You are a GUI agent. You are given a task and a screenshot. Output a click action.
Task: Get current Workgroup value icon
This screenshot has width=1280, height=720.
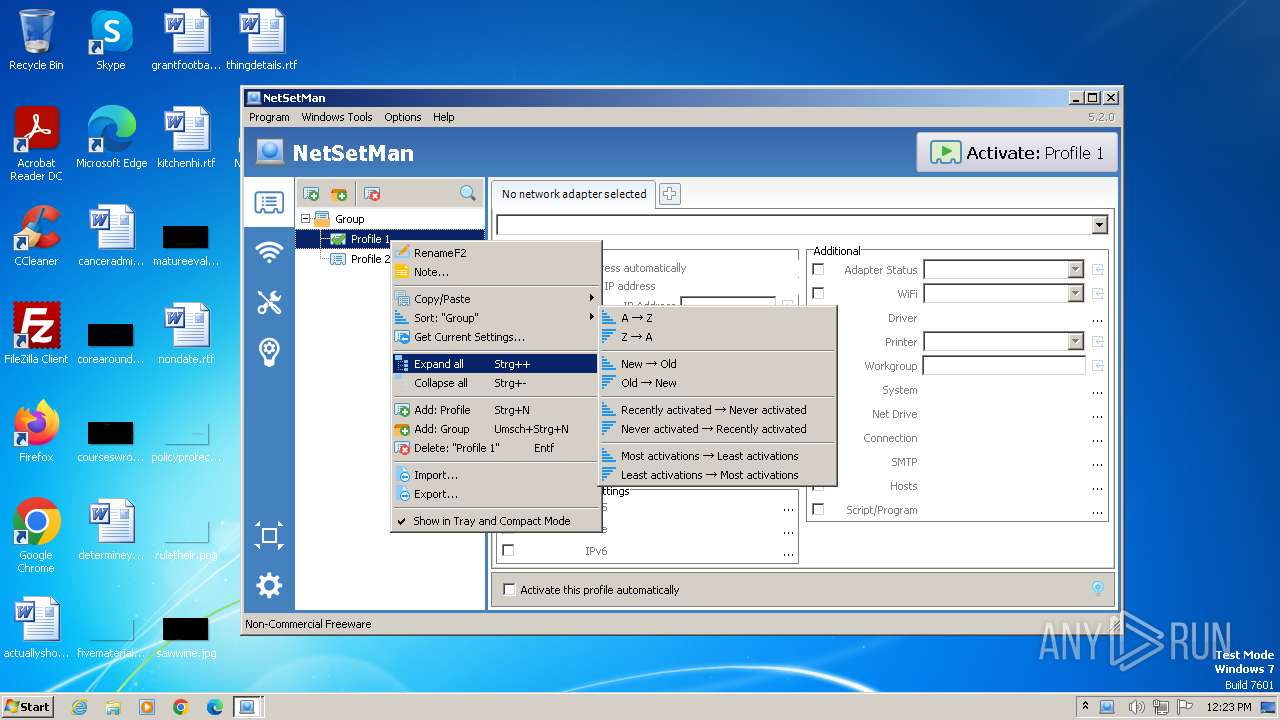(x=1097, y=366)
